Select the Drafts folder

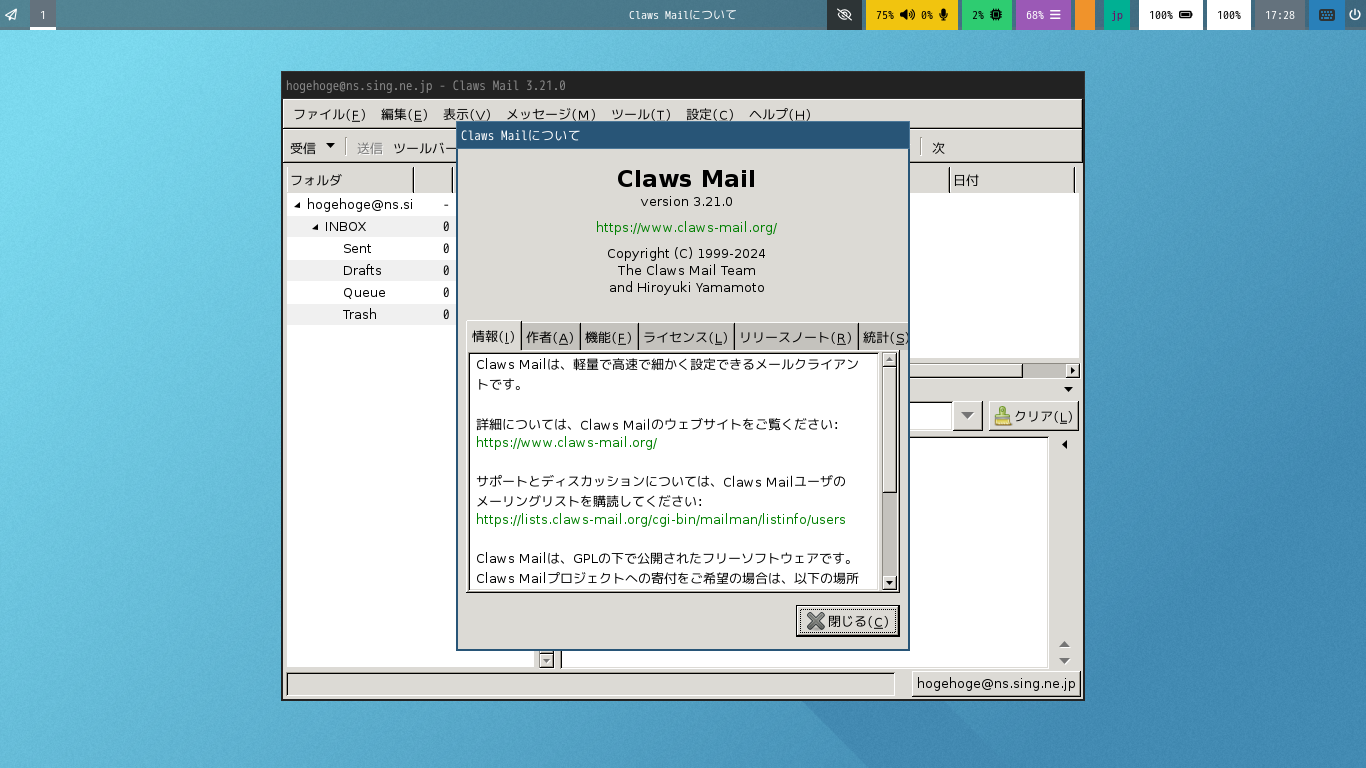[362, 271]
